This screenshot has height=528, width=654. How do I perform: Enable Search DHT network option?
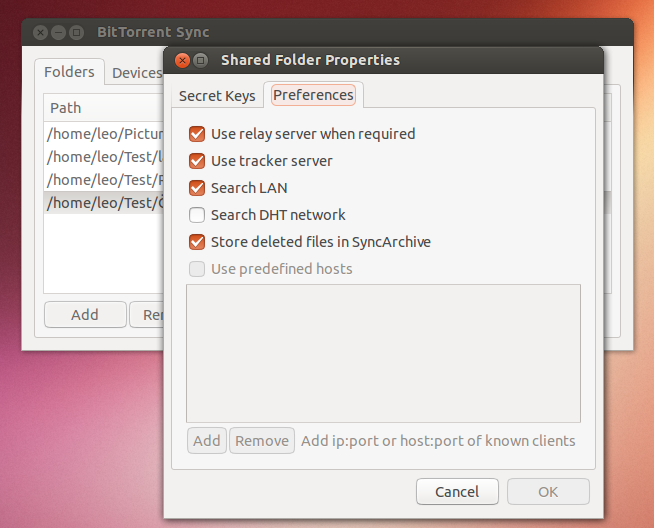pyautogui.click(x=197, y=215)
